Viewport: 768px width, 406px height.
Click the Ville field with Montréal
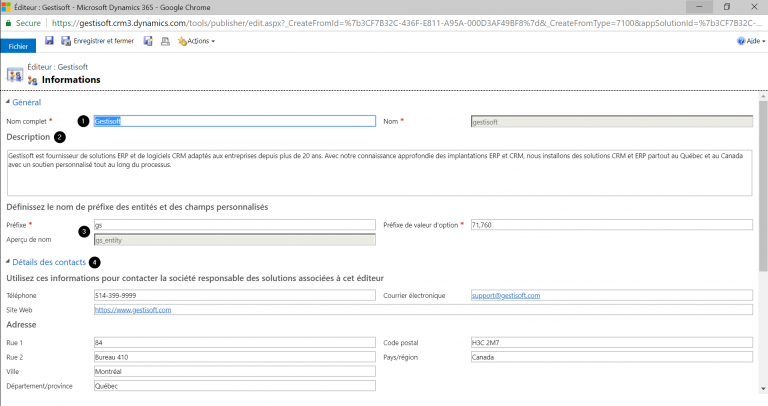(x=235, y=371)
